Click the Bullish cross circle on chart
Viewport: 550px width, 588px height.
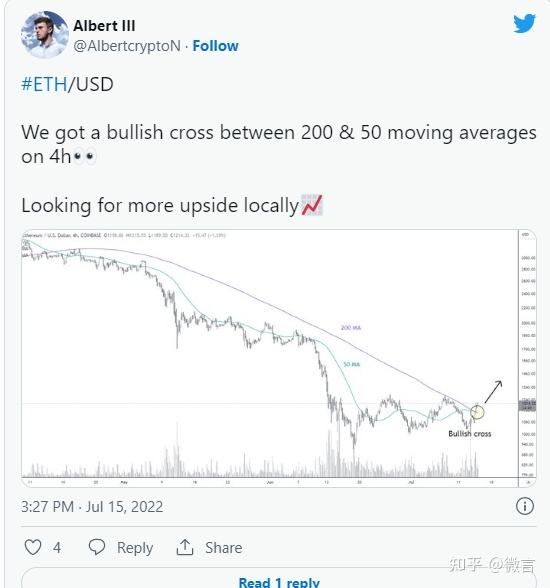[x=477, y=411]
